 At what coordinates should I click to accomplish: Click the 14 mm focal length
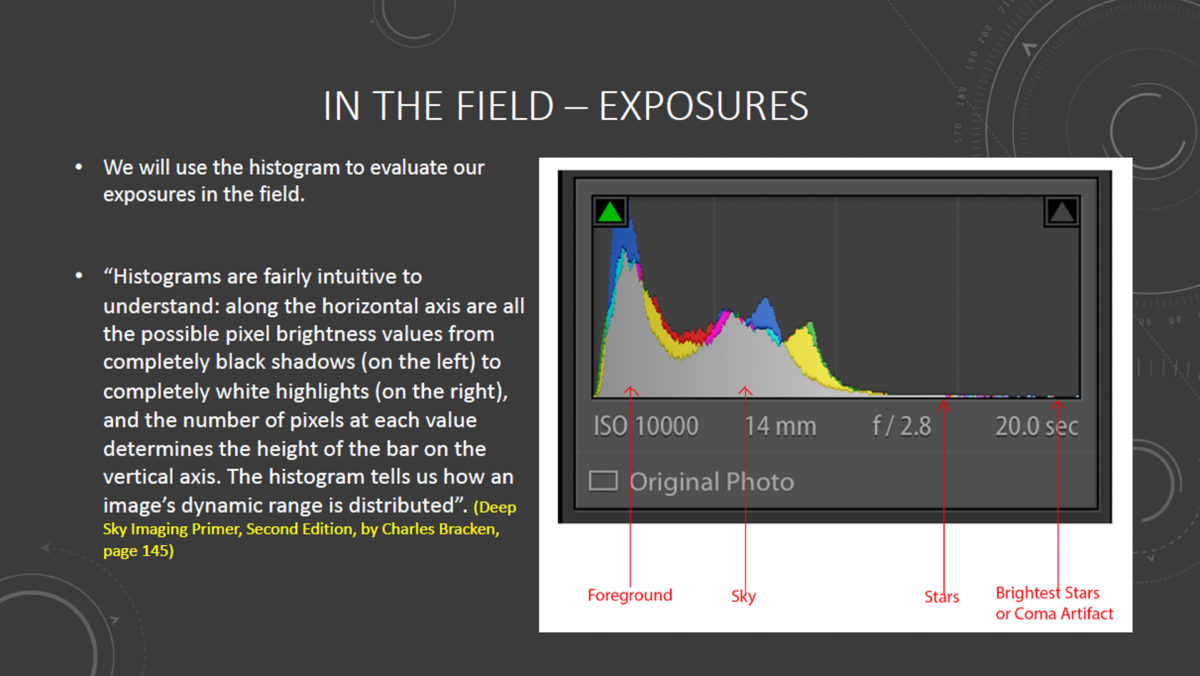pos(780,426)
